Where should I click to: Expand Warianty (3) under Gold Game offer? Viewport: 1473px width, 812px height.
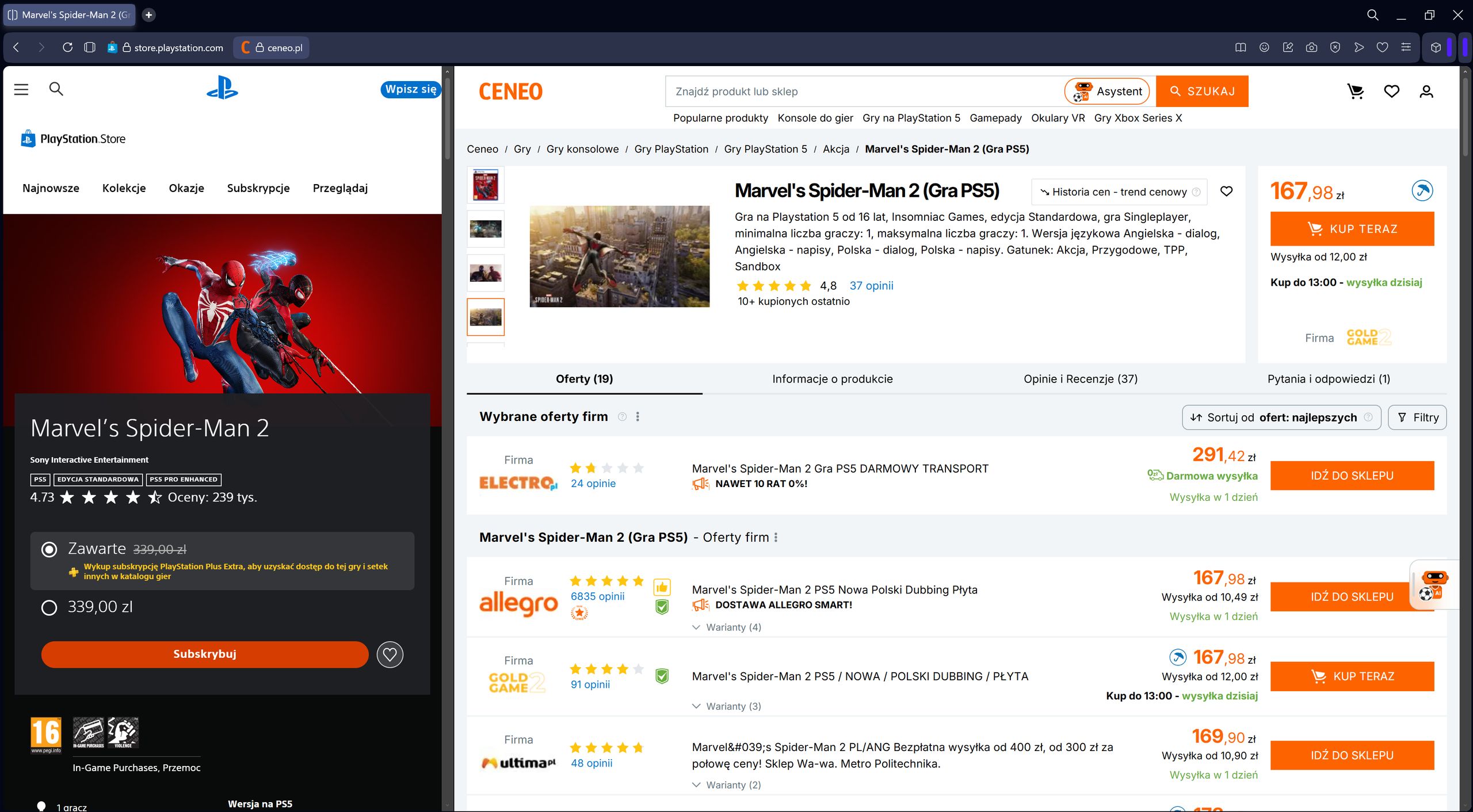(727, 706)
